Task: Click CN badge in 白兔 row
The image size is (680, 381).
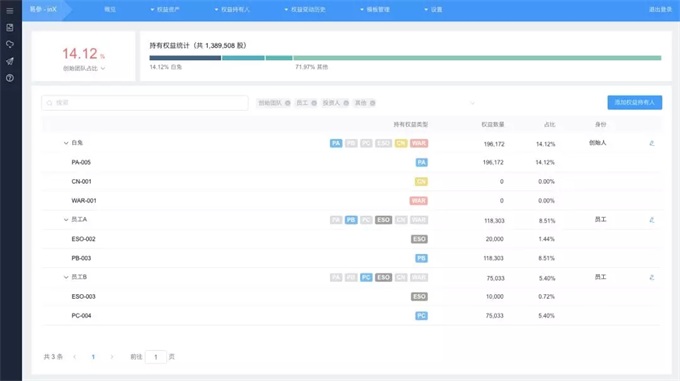Action: point(401,143)
